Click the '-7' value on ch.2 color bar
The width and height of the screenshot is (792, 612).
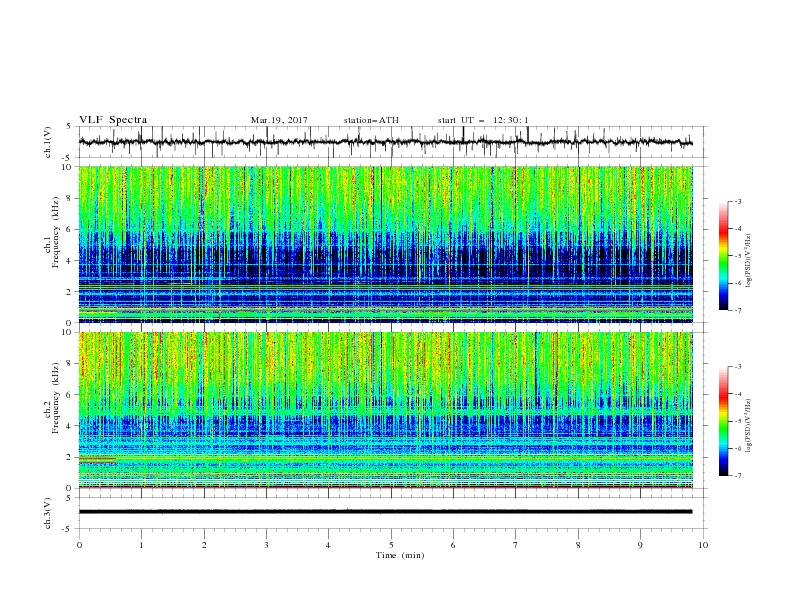pyautogui.click(x=737, y=476)
